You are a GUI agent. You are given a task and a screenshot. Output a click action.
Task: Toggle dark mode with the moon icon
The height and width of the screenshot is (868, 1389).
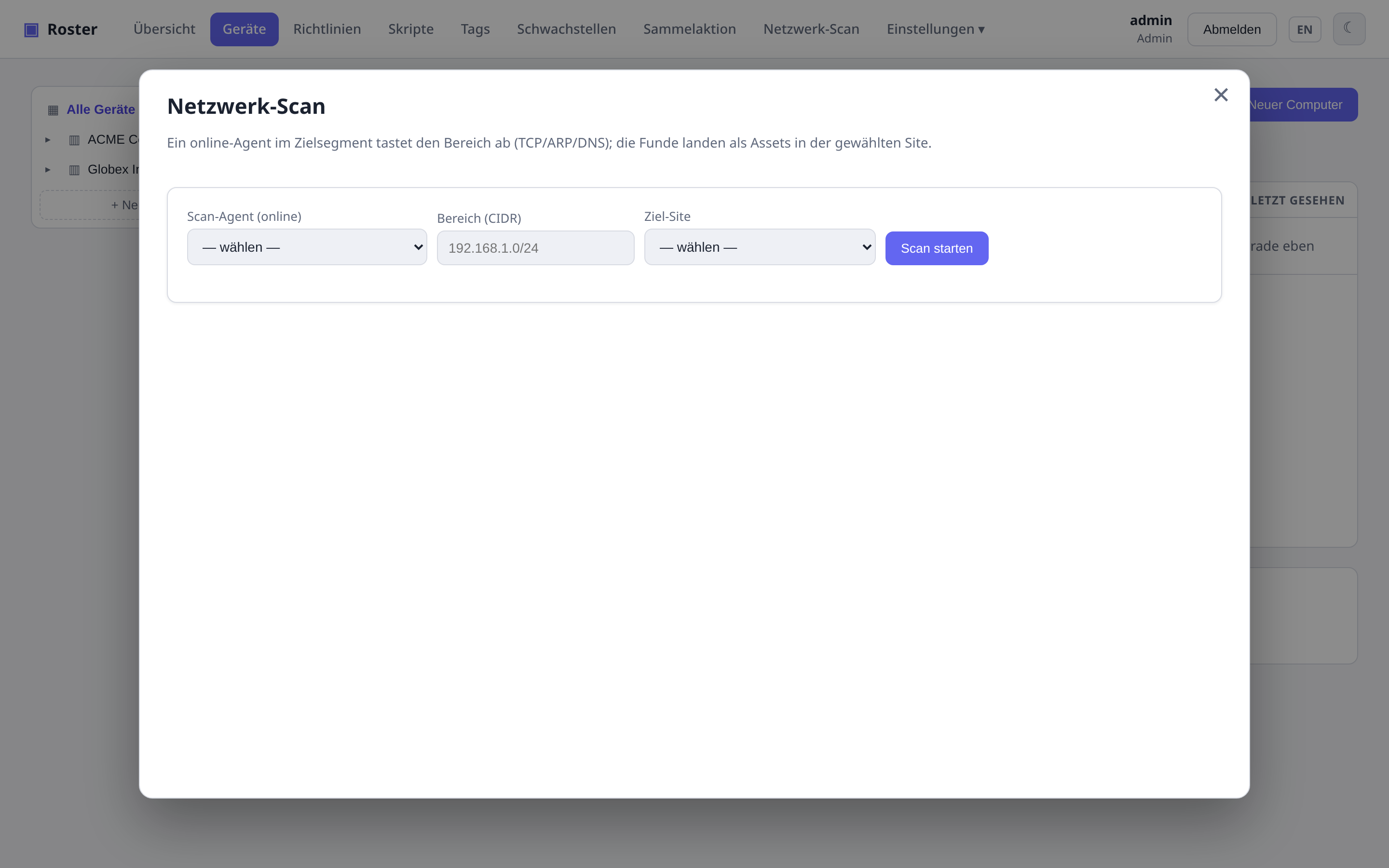[1349, 29]
